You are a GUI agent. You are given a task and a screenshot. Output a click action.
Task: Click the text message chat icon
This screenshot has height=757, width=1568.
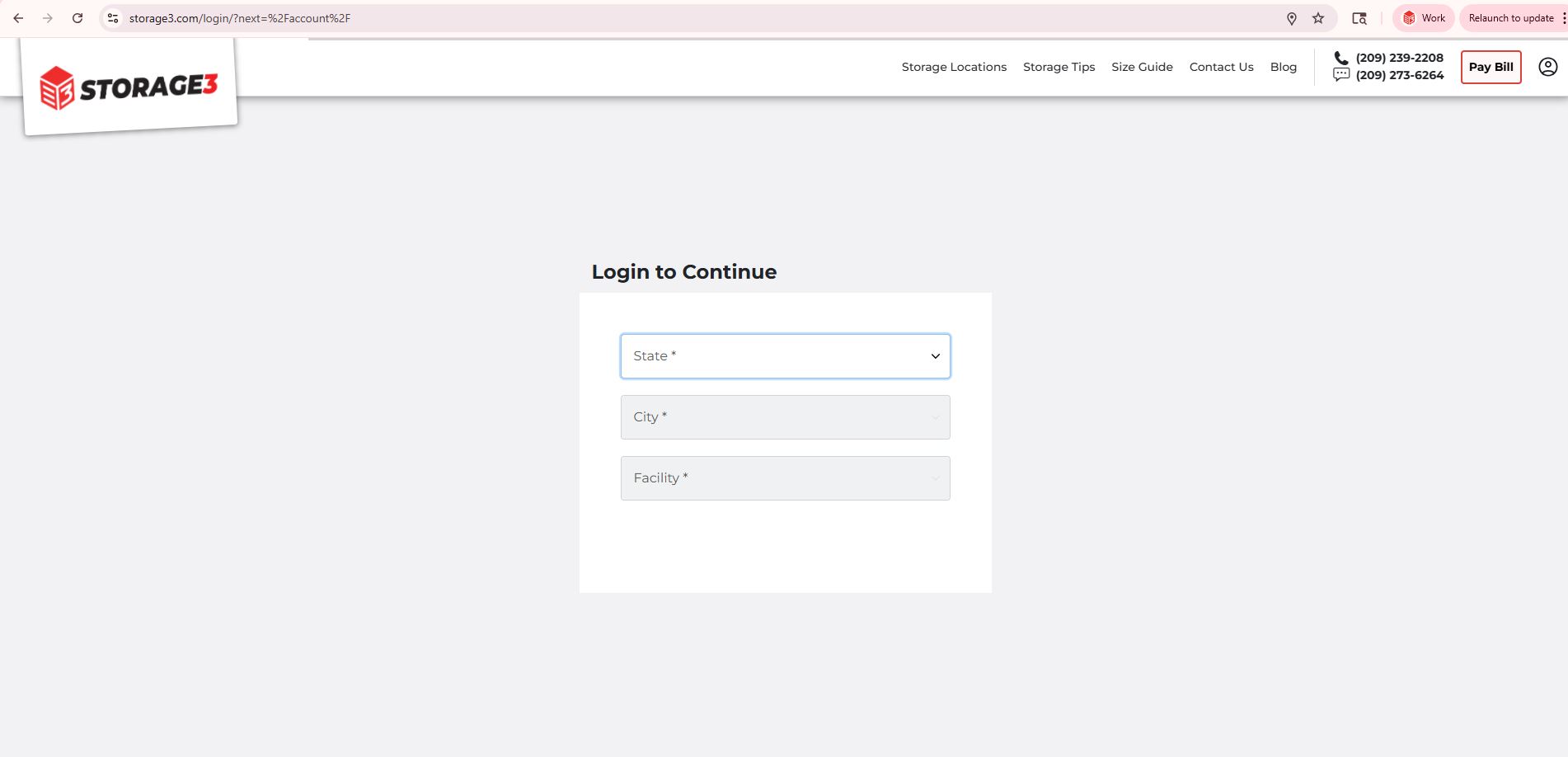[x=1341, y=75]
